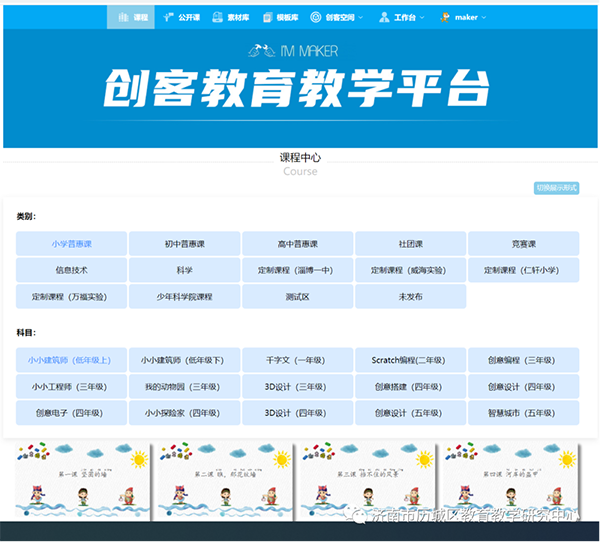
Task: Expand the 工作台 dropdown arrow
Action: [x=423, y=18]
